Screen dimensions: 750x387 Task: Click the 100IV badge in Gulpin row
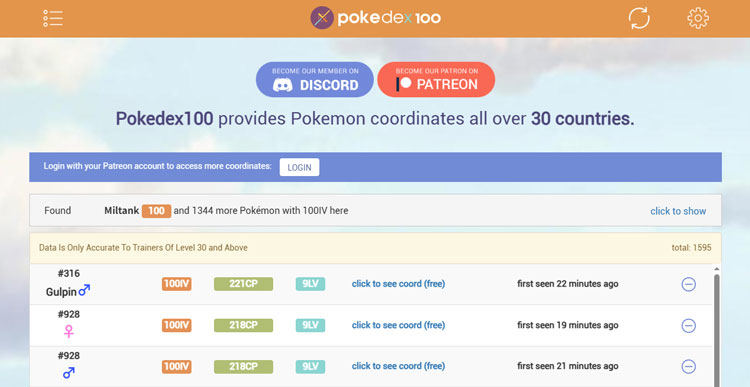click(x=176, y=284)
